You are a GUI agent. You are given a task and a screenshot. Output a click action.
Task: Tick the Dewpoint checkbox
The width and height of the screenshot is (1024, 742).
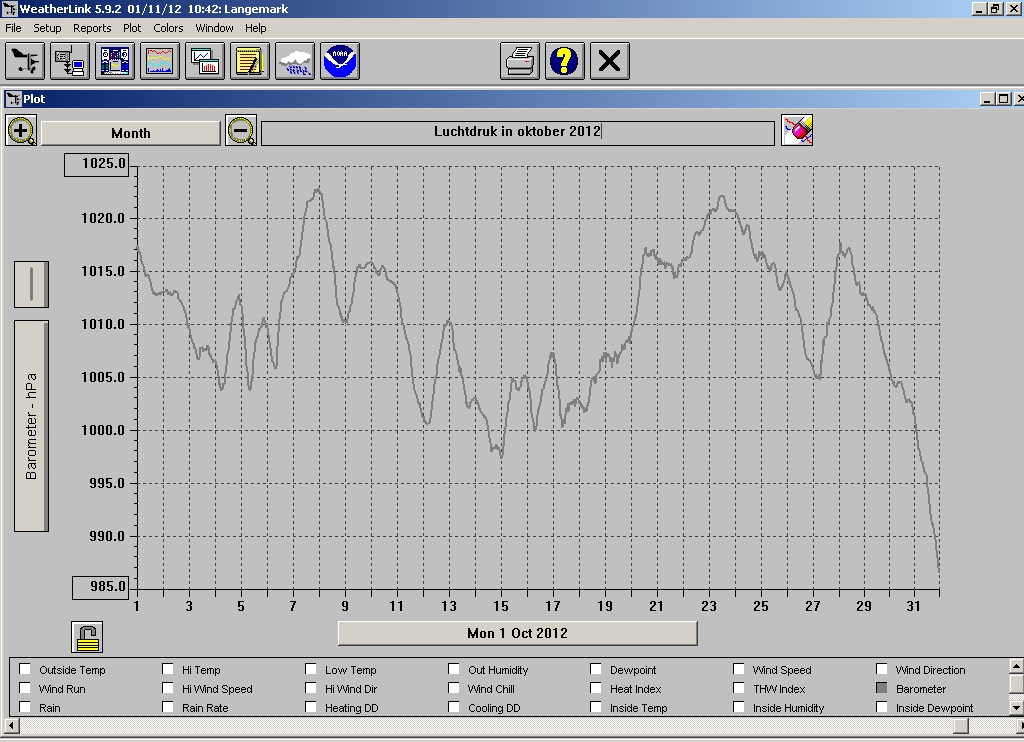pyautogui.click(x=596, y=669)
